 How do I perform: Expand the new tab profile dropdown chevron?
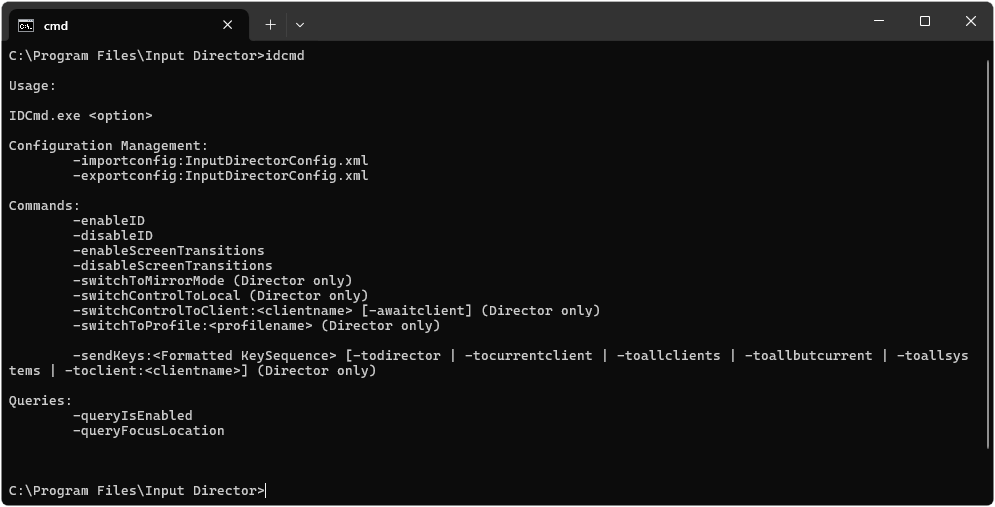point(299,25)
